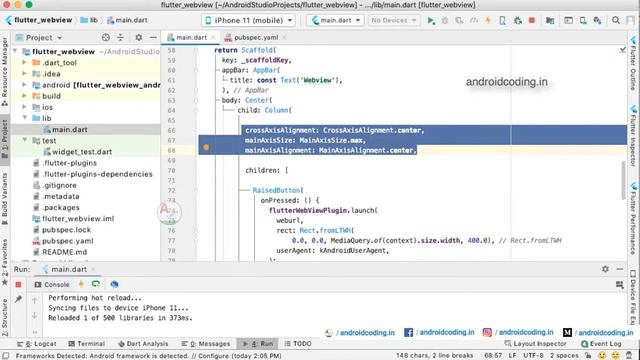
Task: Click Hot Restart icon in Run console
Action: click(96, 284)
